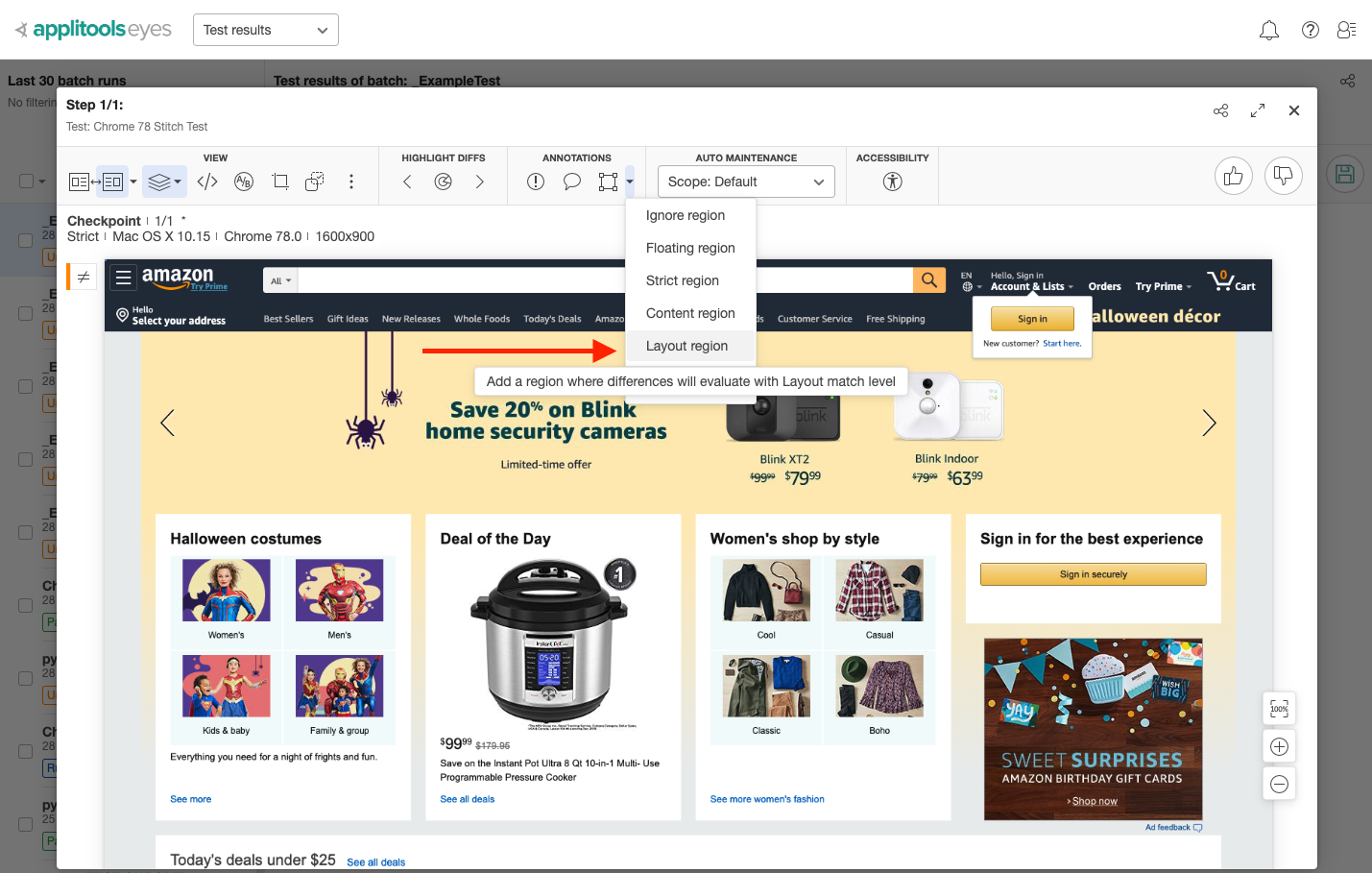Add a remark comment annotation
This screenshot has width=1372, height=873.
pyautogui.click(x=572, y=182)
